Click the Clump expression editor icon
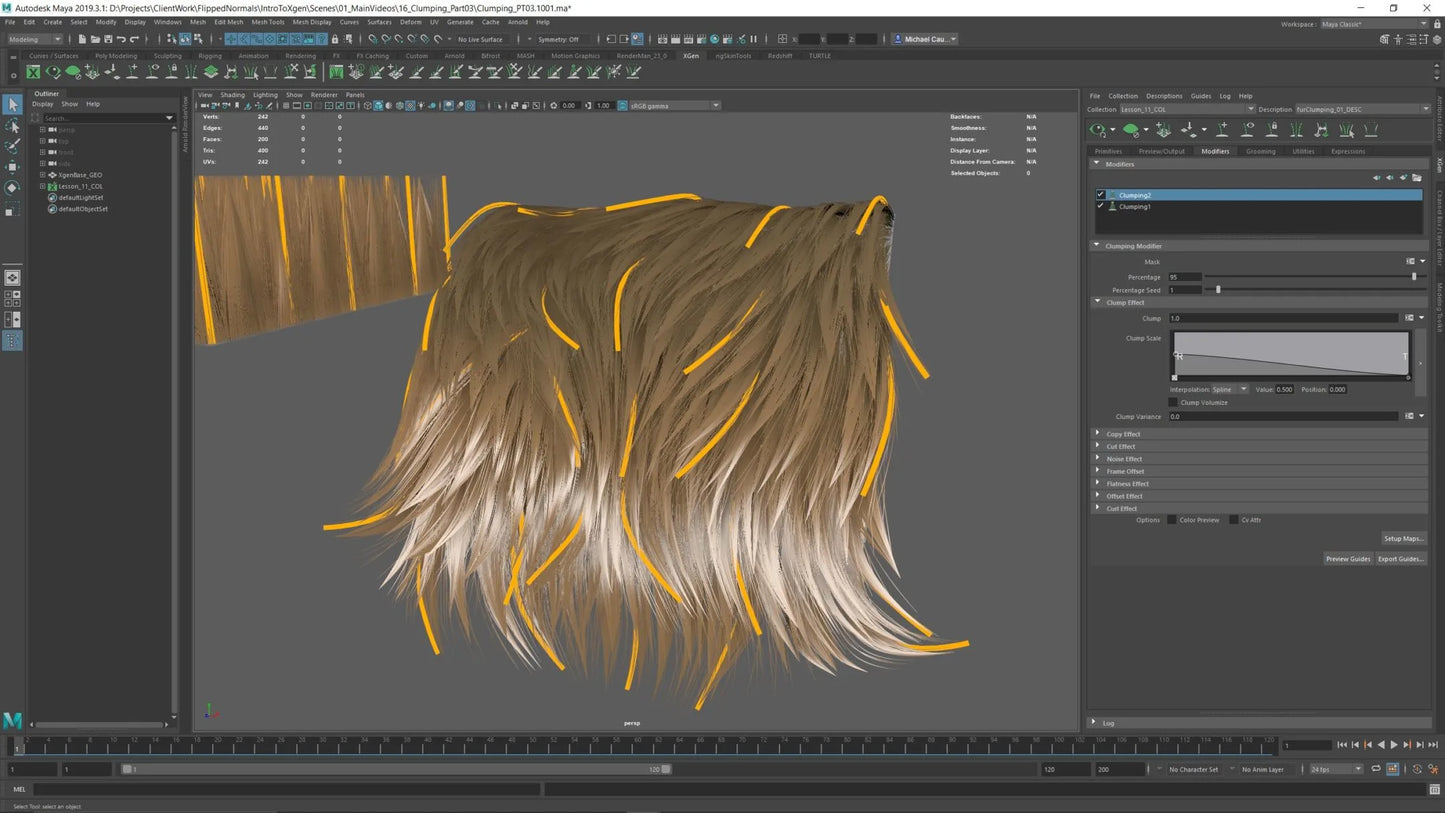 point(1410,318)
